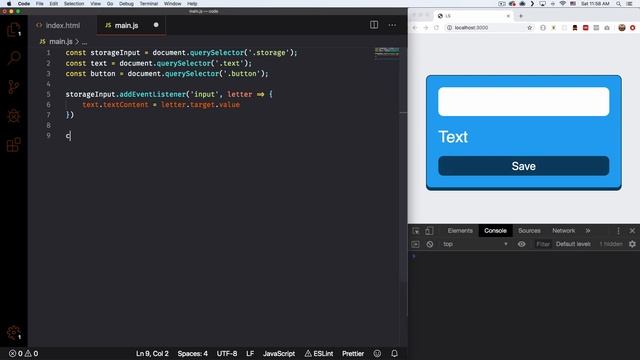This screenshot has height=360, width=640.
Task: Open the Manage gear in activity bar
Action: click(13, 332)
